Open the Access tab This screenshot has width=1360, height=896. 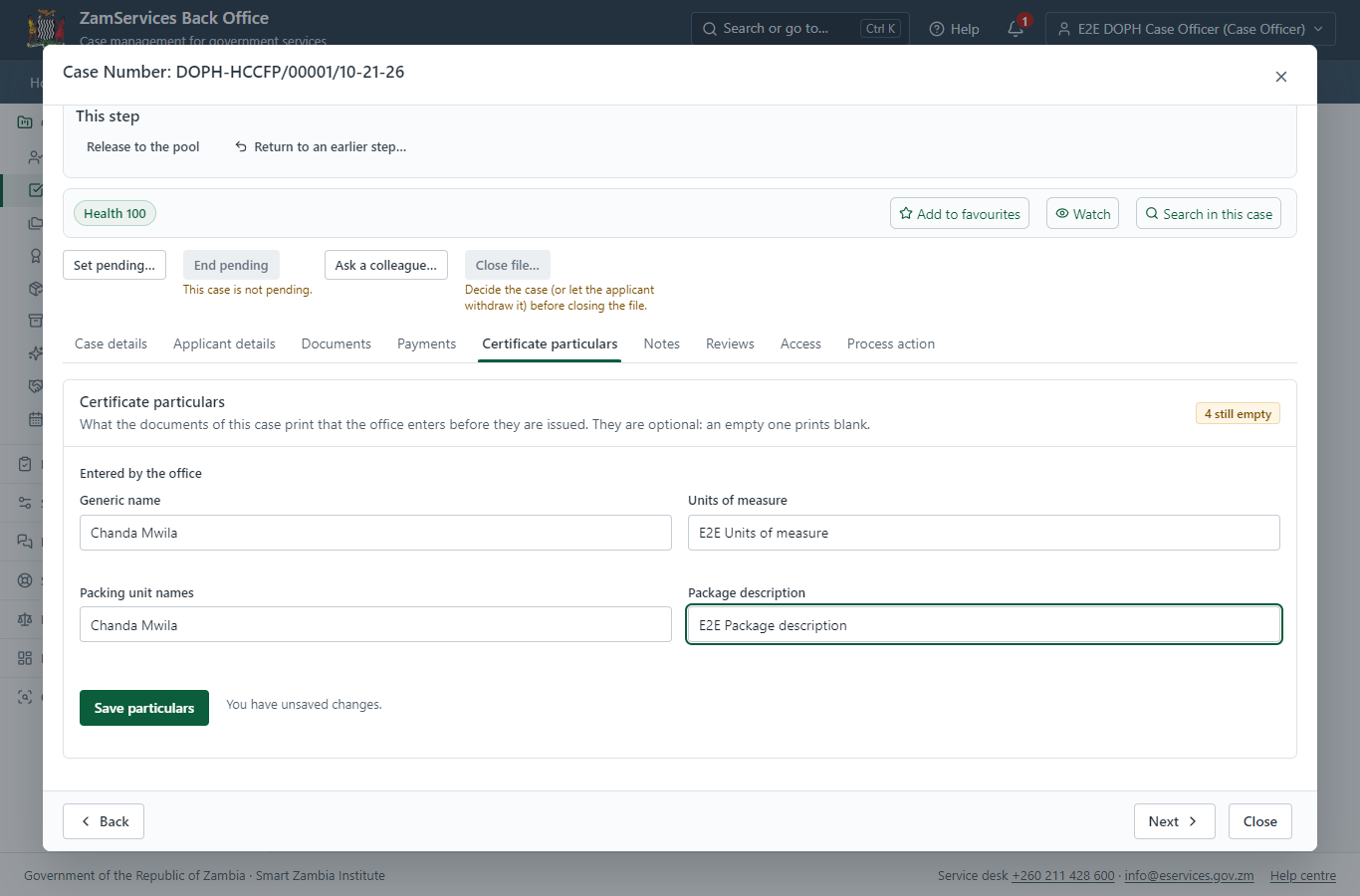(x=800, y=343)
